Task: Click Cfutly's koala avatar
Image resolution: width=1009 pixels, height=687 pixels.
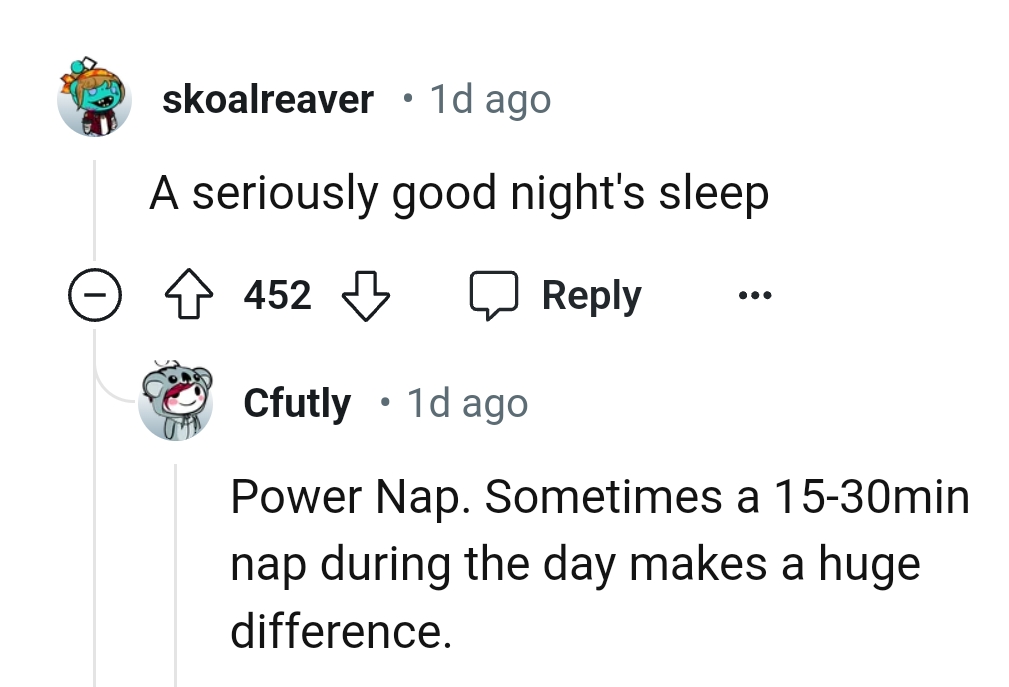Action: (x=176, y=402)
